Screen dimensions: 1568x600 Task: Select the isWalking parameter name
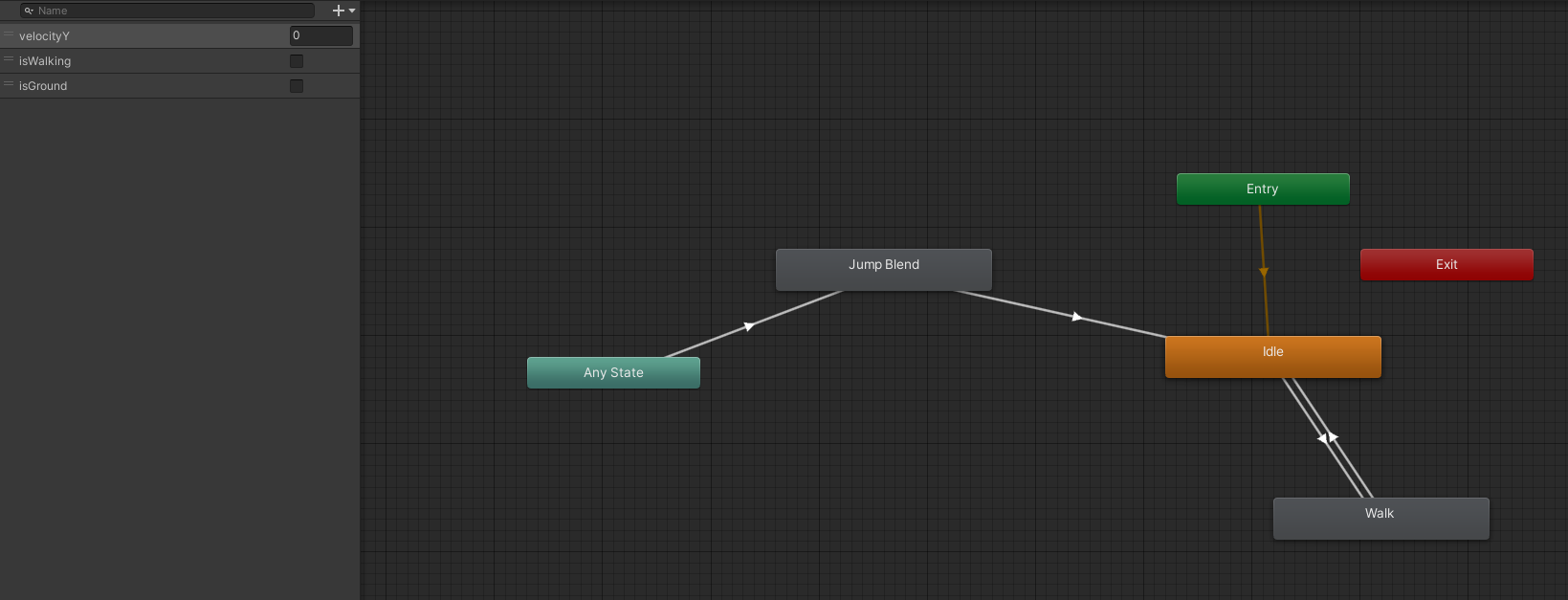click(45, 61)
